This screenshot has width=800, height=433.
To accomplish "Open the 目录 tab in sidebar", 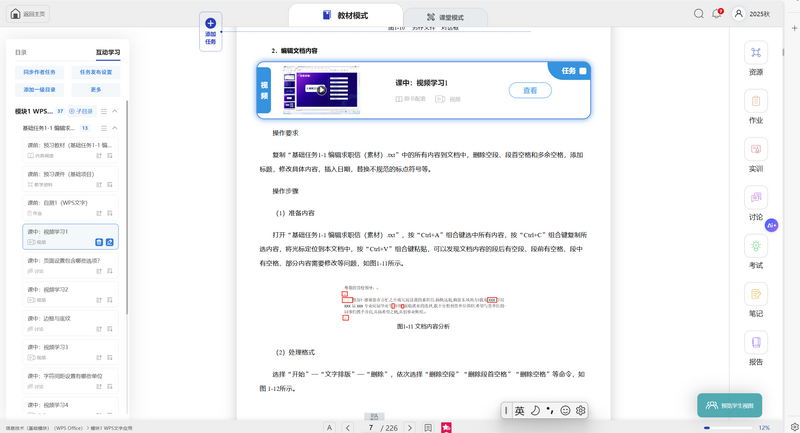I will tap(21, 52).
